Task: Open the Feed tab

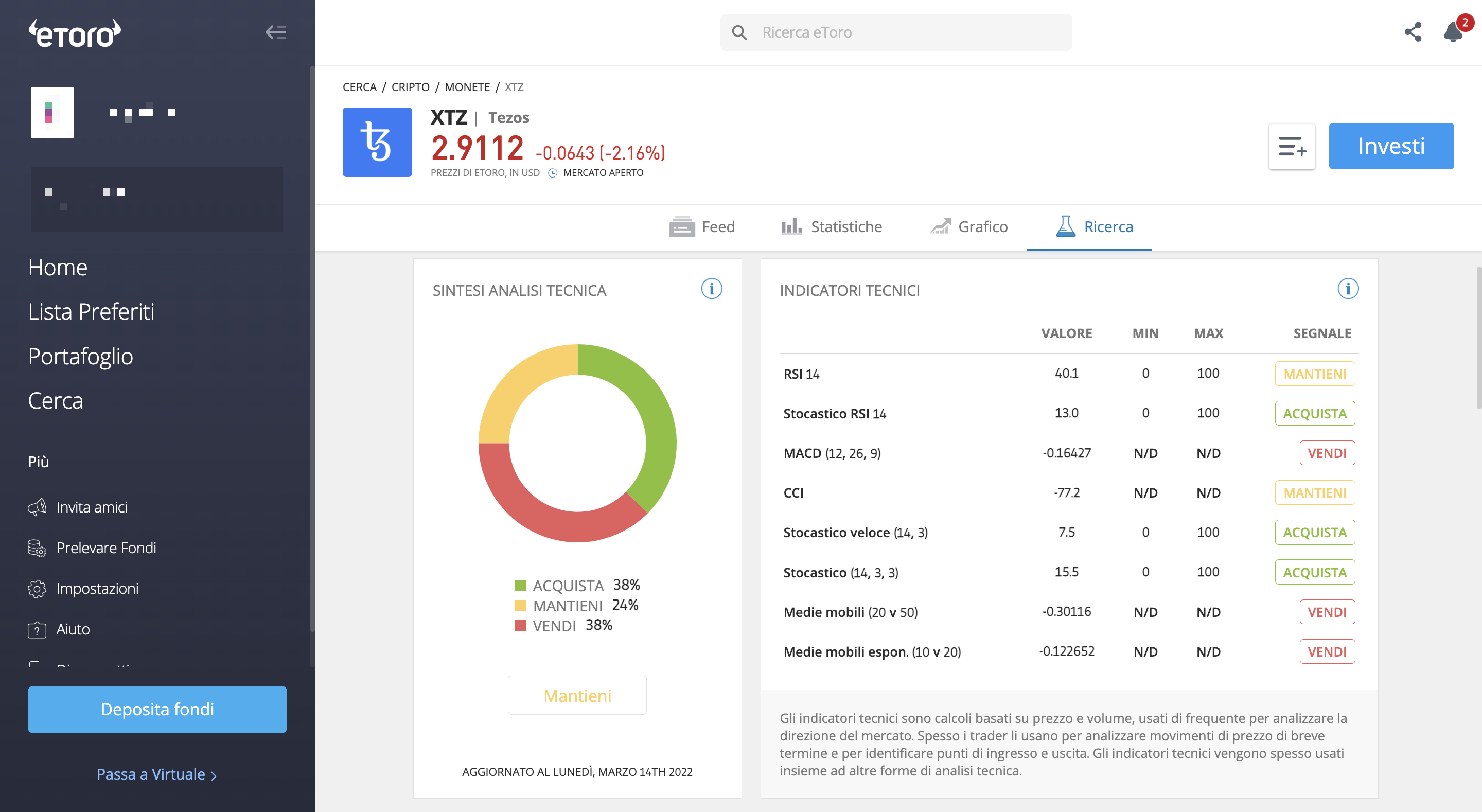Action: pyautogui.click(x=702, y=227)
